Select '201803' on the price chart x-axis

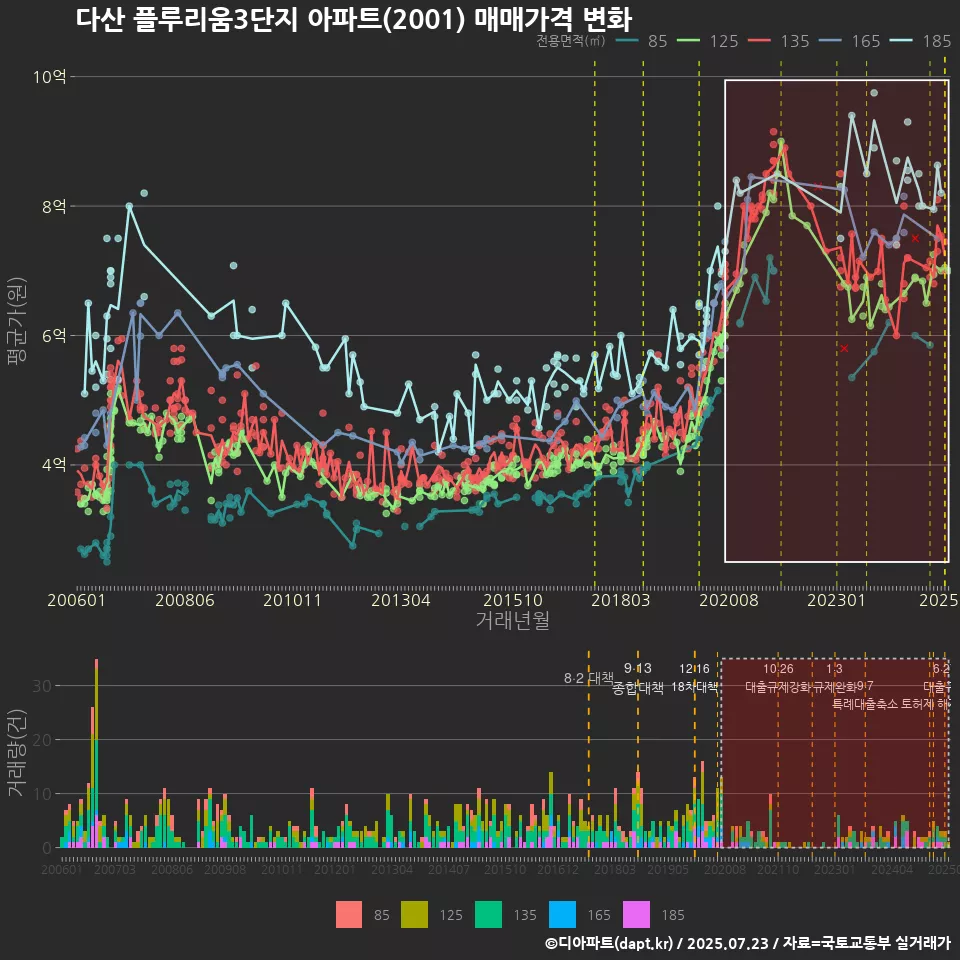click(621, 600)
